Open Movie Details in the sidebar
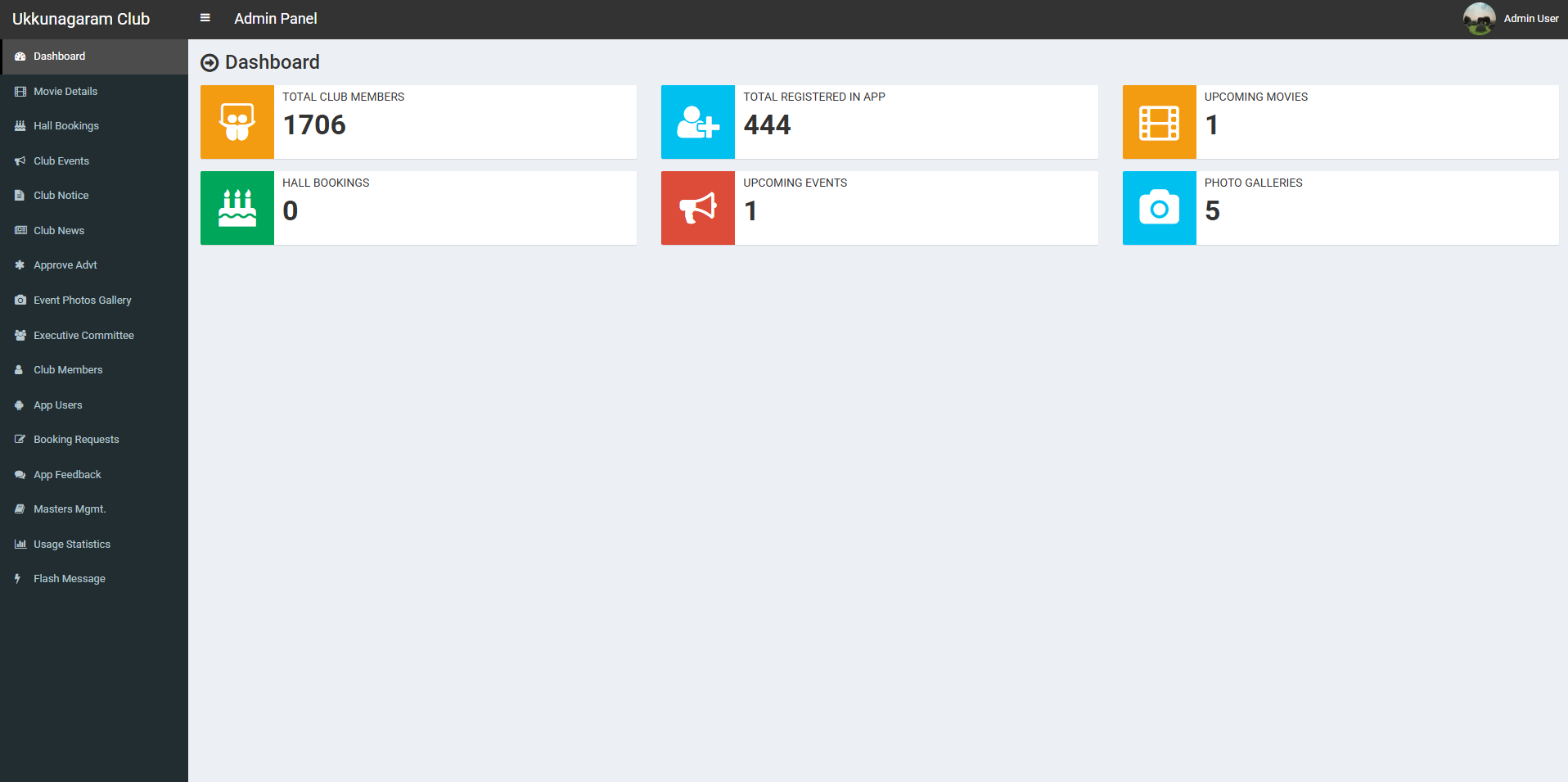 pyautogui.click(x=65, y=92)
